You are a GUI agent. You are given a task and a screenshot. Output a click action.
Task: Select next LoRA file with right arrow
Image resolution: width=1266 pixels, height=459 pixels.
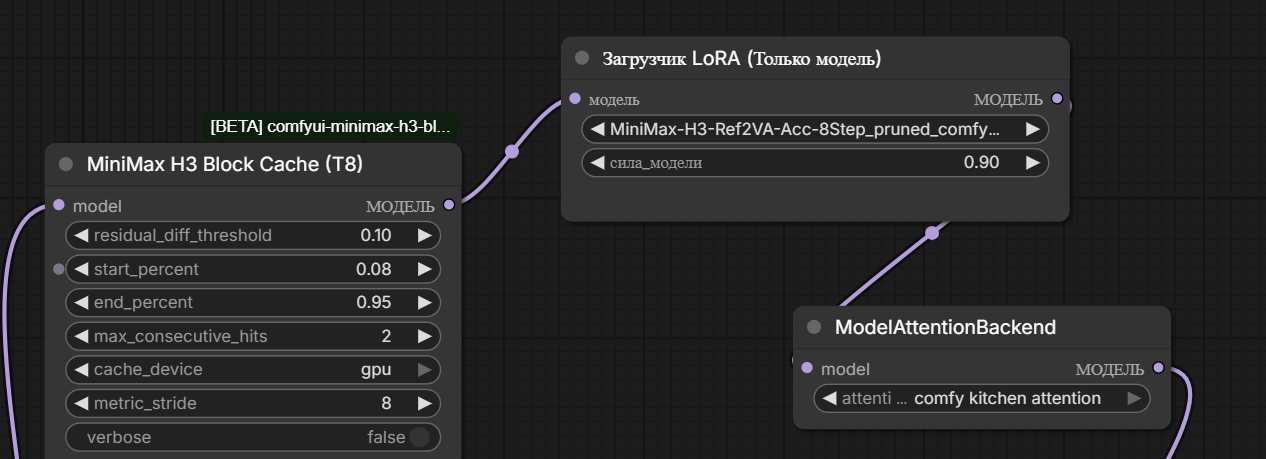click(x=1032, y=129)
